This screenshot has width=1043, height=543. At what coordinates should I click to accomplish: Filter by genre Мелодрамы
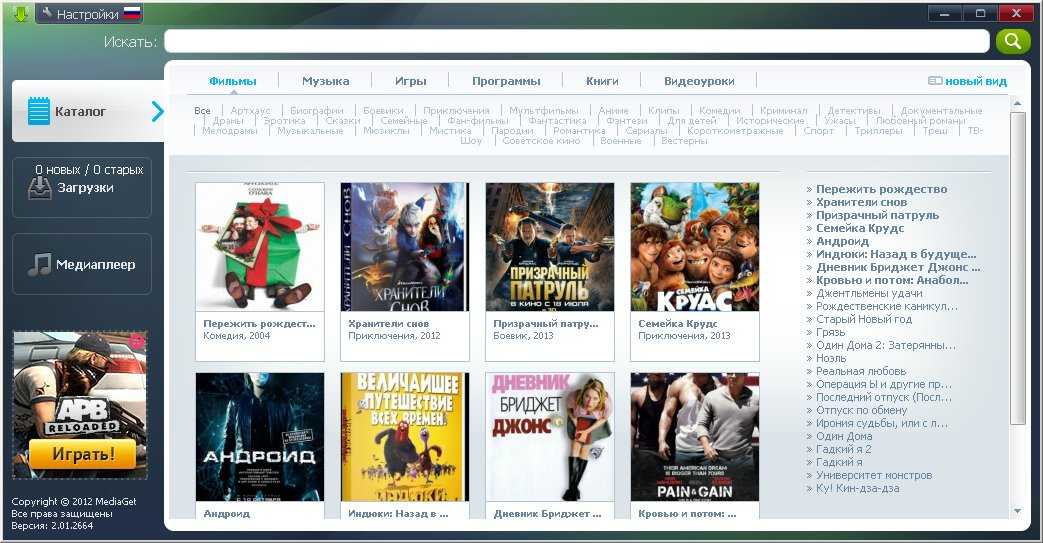[229, 130]
